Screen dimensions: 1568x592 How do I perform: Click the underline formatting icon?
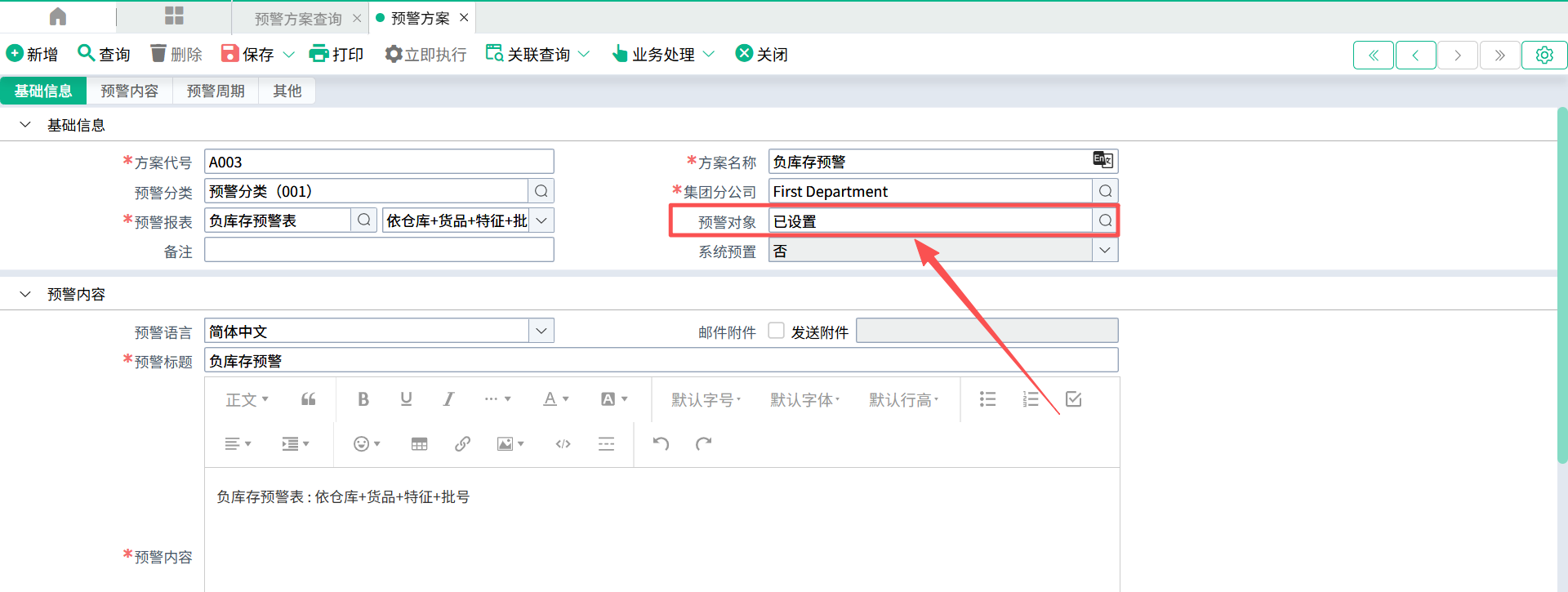(406, 399)
